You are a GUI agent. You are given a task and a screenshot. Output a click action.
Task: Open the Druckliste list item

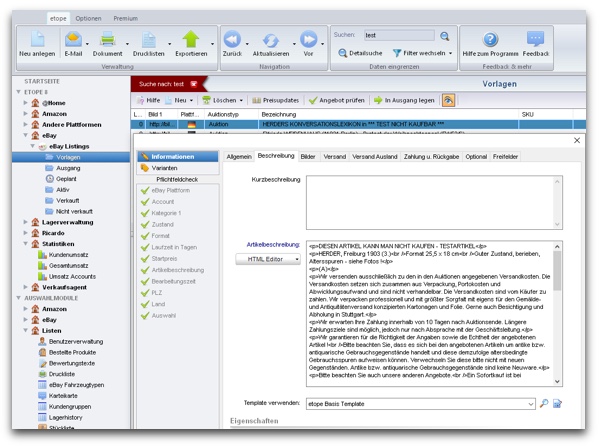coord(57,374)
